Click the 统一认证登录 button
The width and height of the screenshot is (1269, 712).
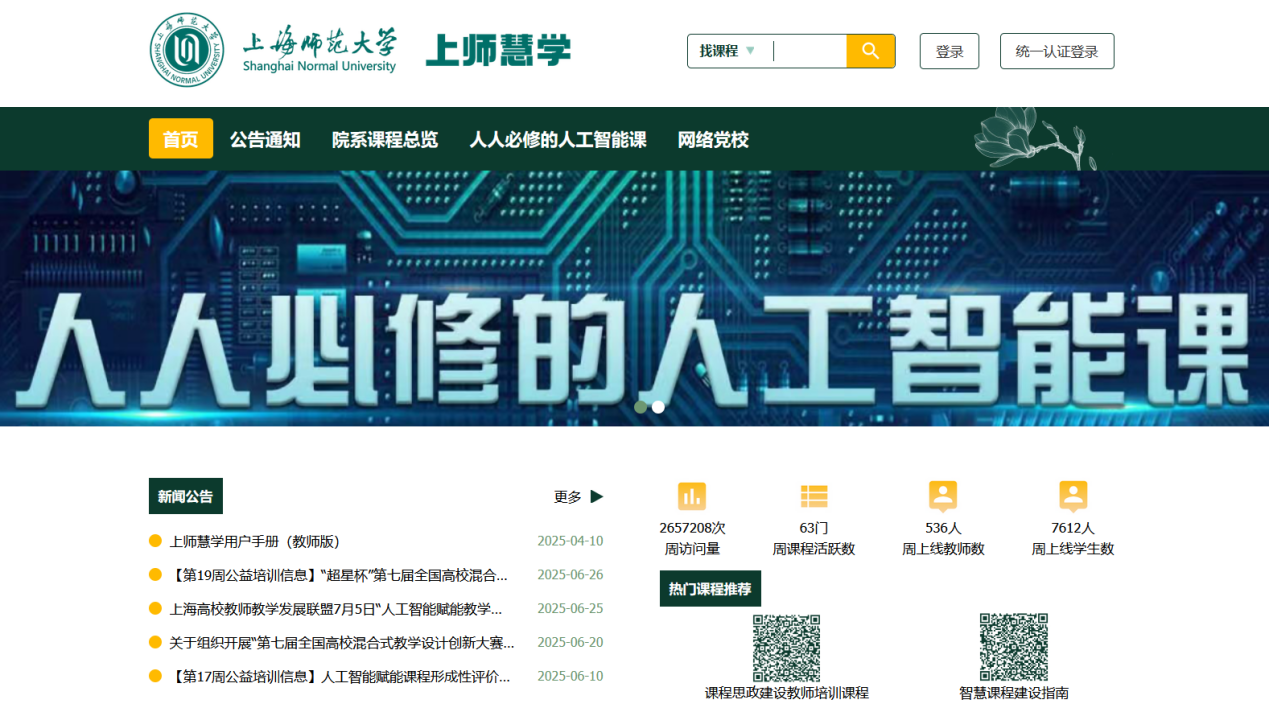pos(1056,51)
